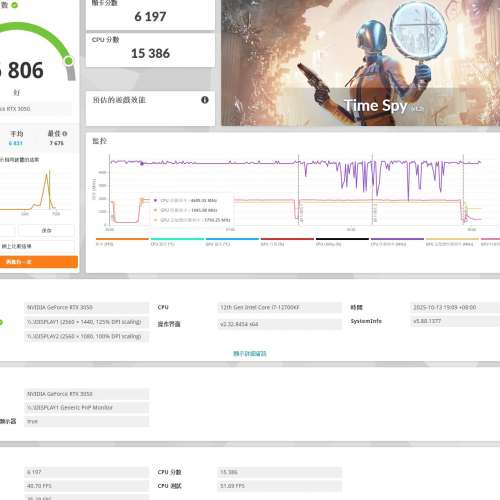Click the orange 再執行一次 run again button
The height and width of the screenshot is (500, 500).
(x=38, y=262)
